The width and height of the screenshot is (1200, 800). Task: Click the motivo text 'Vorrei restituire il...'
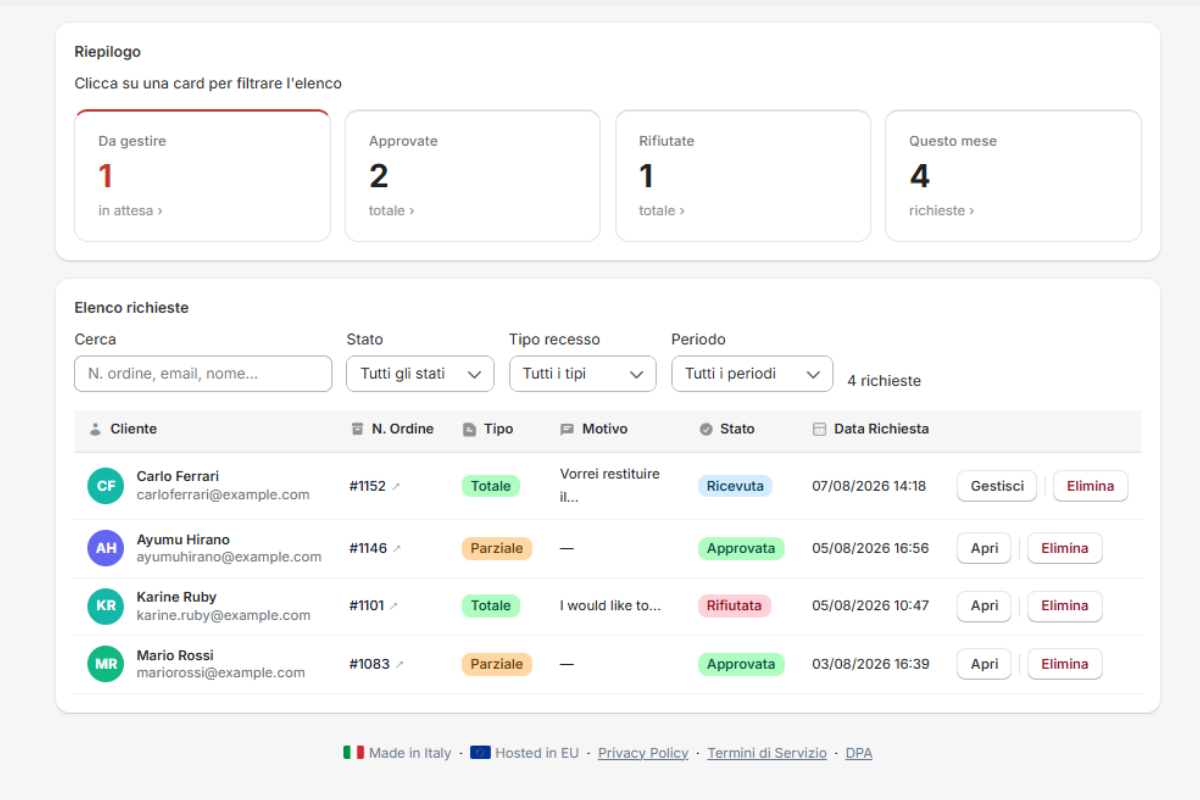coord(610,485)
